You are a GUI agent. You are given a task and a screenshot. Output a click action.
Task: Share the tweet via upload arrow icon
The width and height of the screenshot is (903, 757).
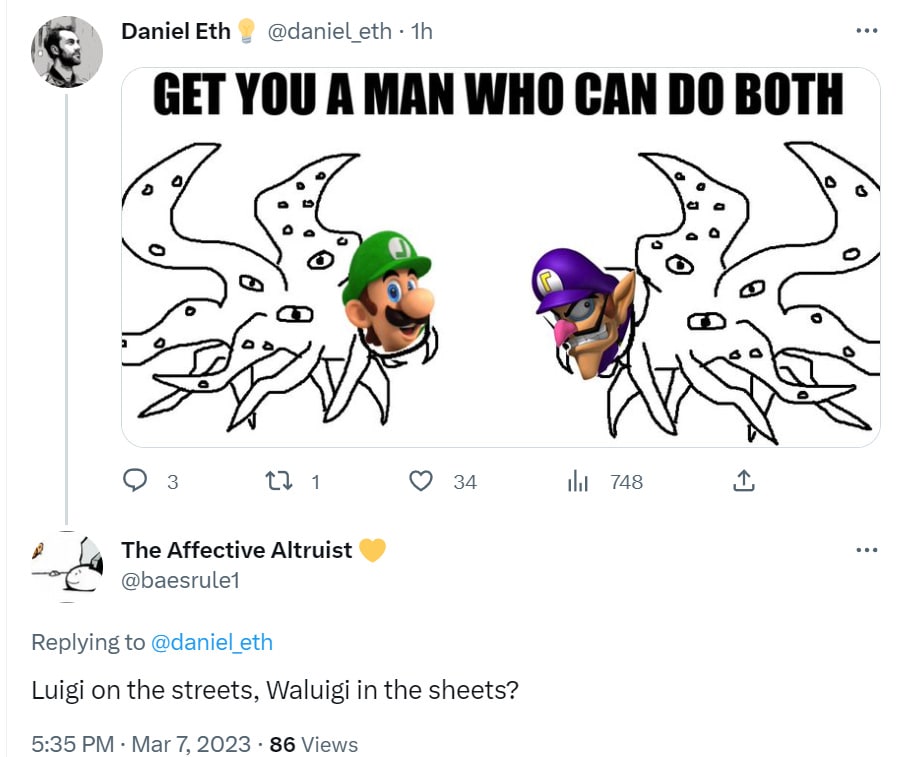point(743,480)
